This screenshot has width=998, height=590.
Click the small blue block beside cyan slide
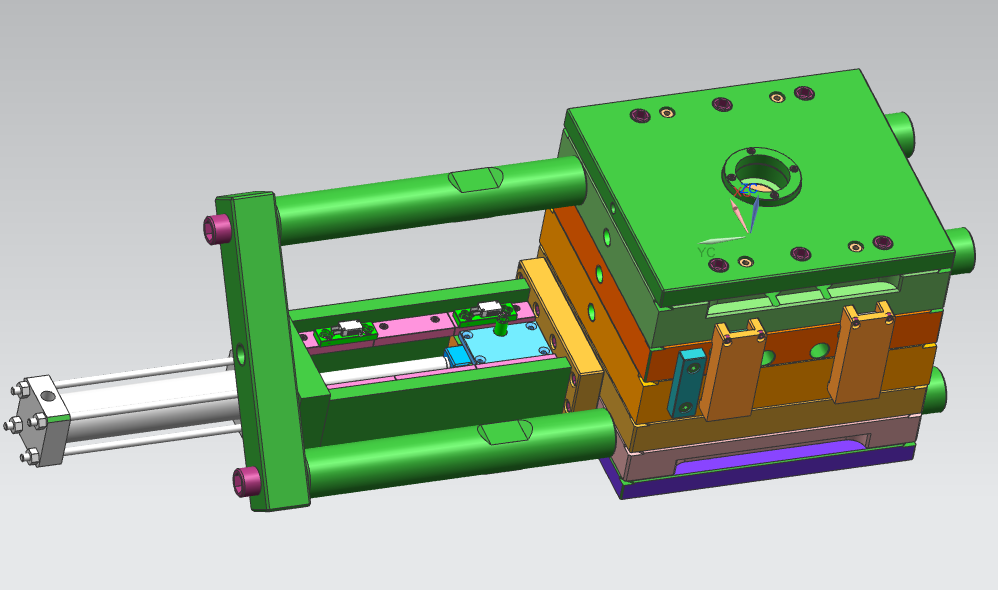(456, 356)
